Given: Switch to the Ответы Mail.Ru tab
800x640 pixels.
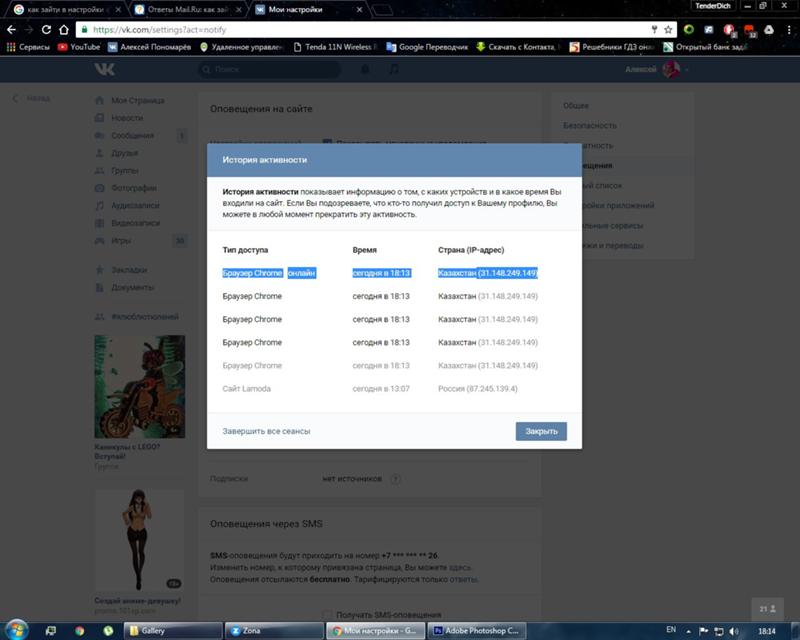Looking at the screenshot, I should pos(184,9).
